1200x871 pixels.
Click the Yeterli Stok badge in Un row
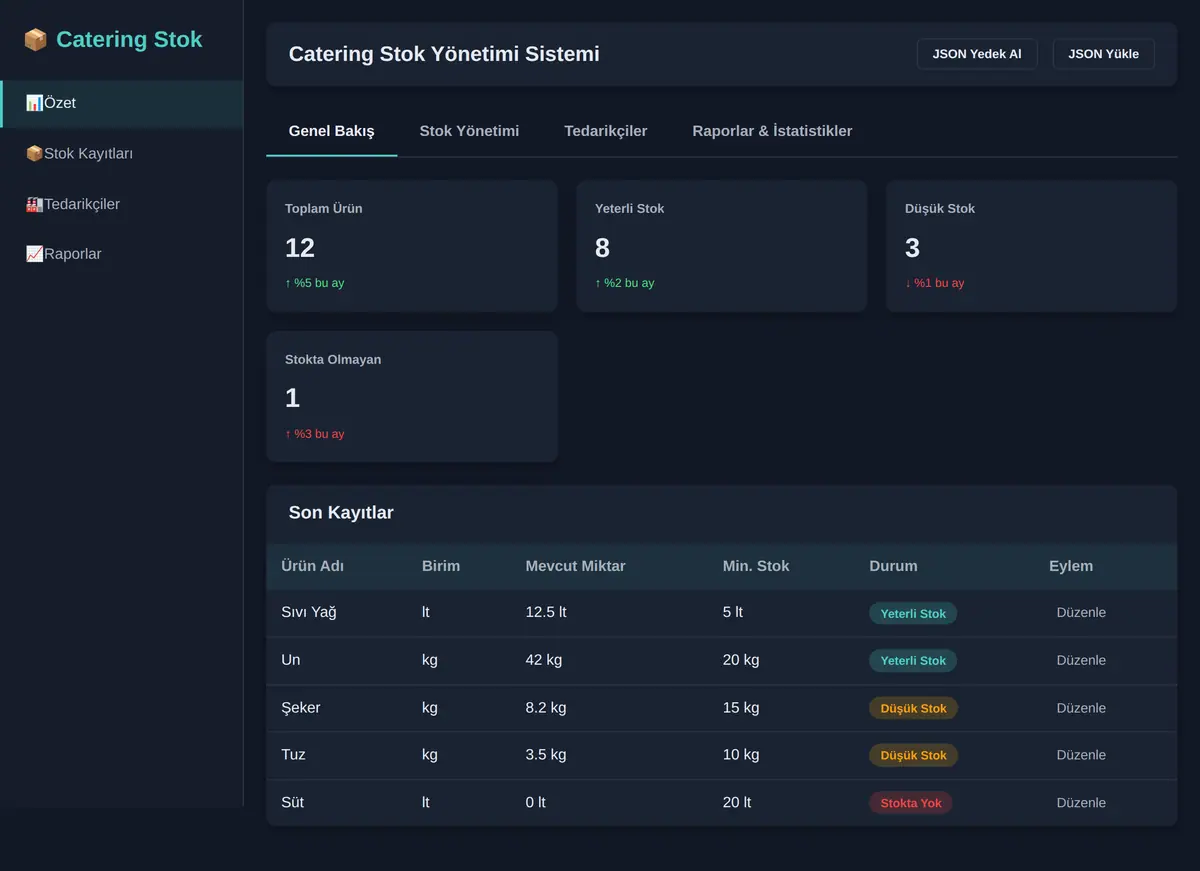(x=913, y=660)
